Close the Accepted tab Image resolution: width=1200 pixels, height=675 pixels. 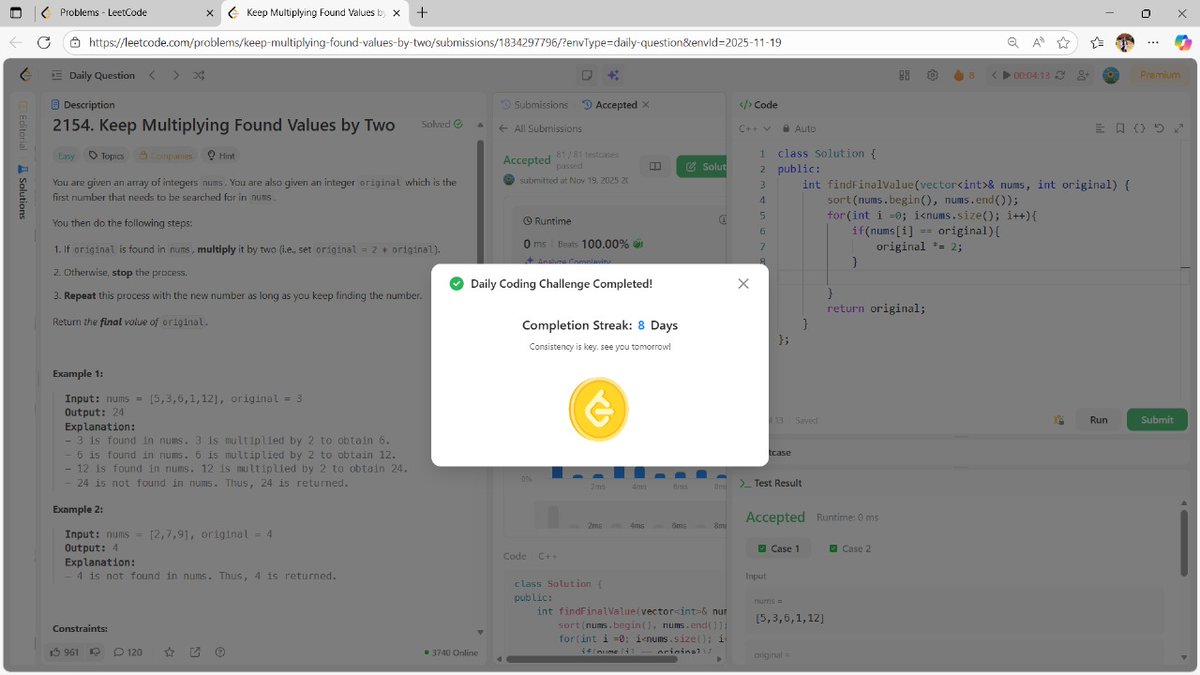tap(645, 104)
